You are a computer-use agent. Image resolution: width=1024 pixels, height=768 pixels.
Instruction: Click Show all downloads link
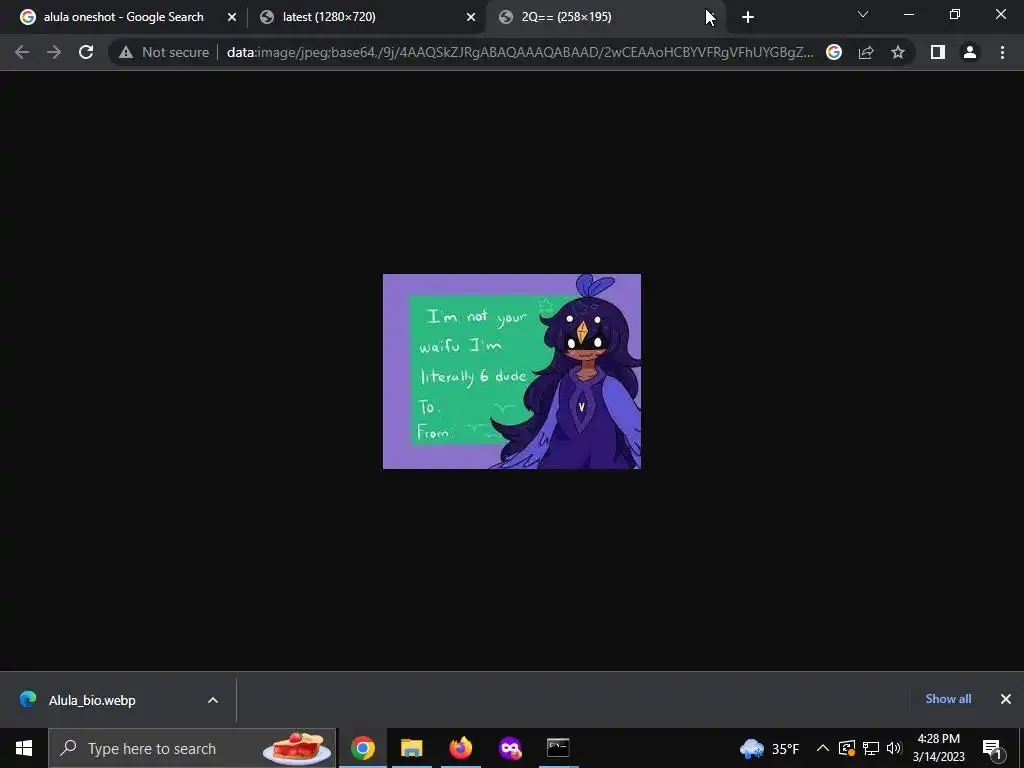[948, 699]
